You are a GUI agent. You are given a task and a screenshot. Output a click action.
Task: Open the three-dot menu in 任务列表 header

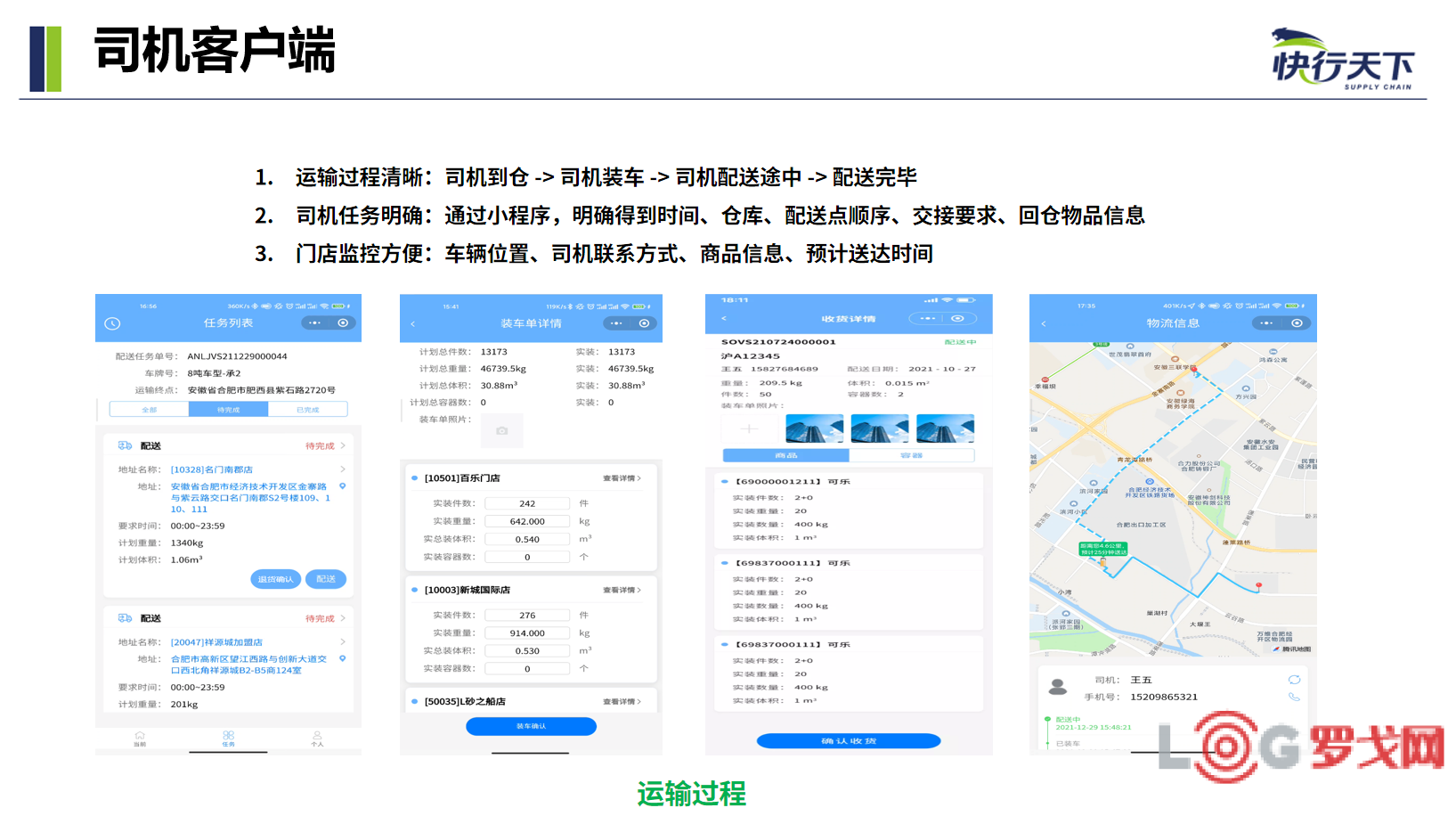click(x=314, y=323)
